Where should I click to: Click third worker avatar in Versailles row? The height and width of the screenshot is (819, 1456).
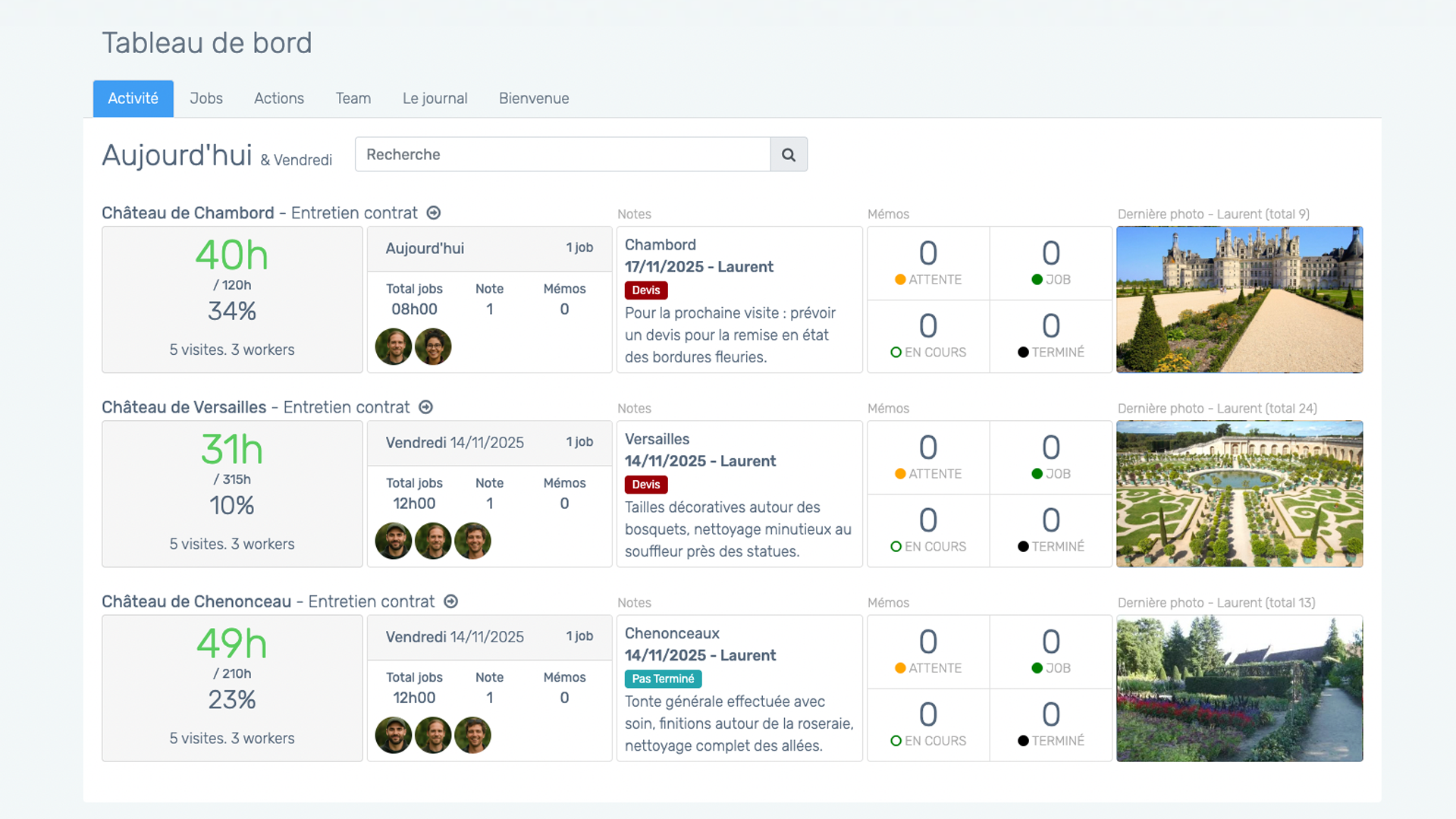point(472,541)
